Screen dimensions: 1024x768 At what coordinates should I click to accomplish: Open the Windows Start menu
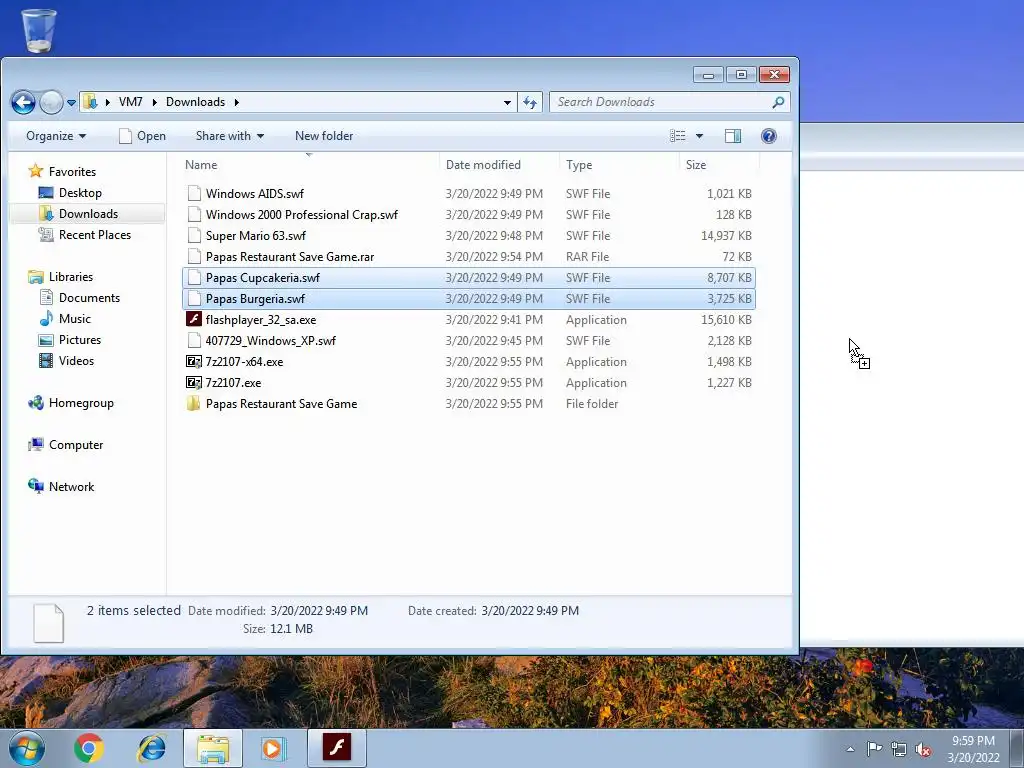pos(27,748)
